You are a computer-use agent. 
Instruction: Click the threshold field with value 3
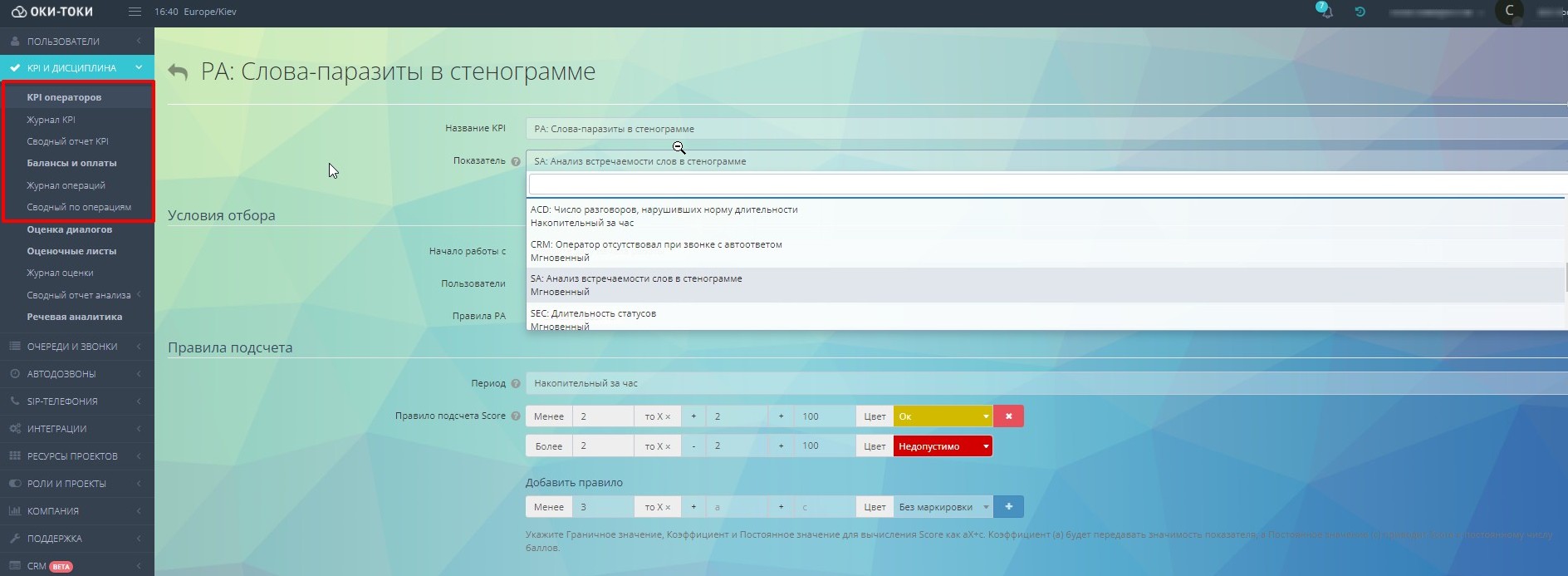pyautogui.click(x=604, y=506)
